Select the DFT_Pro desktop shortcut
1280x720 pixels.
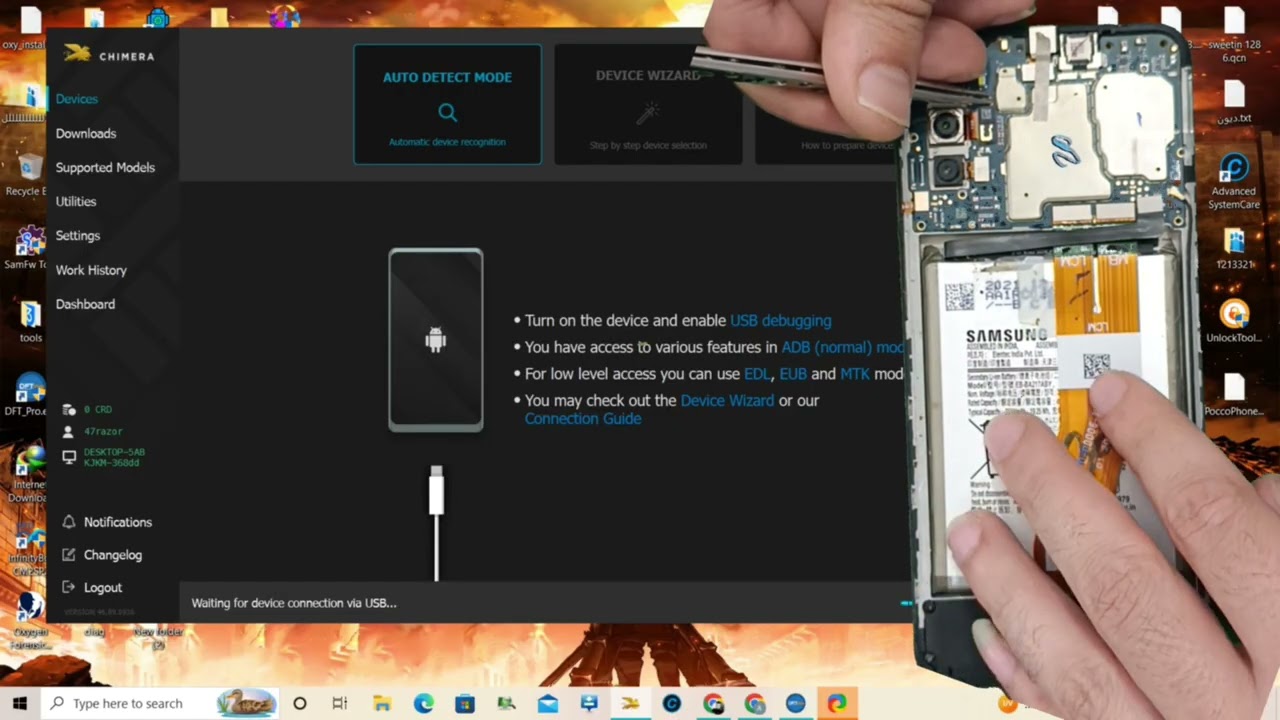tap(27, 395)
